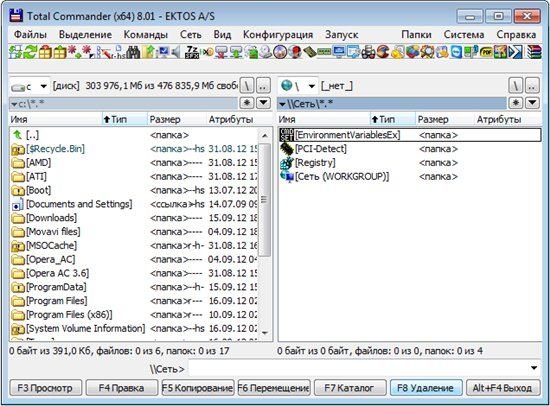Screen dimensions: 550x406
Task: Click the r-hs change attributes icon
Action: click(x=119, y=52)
